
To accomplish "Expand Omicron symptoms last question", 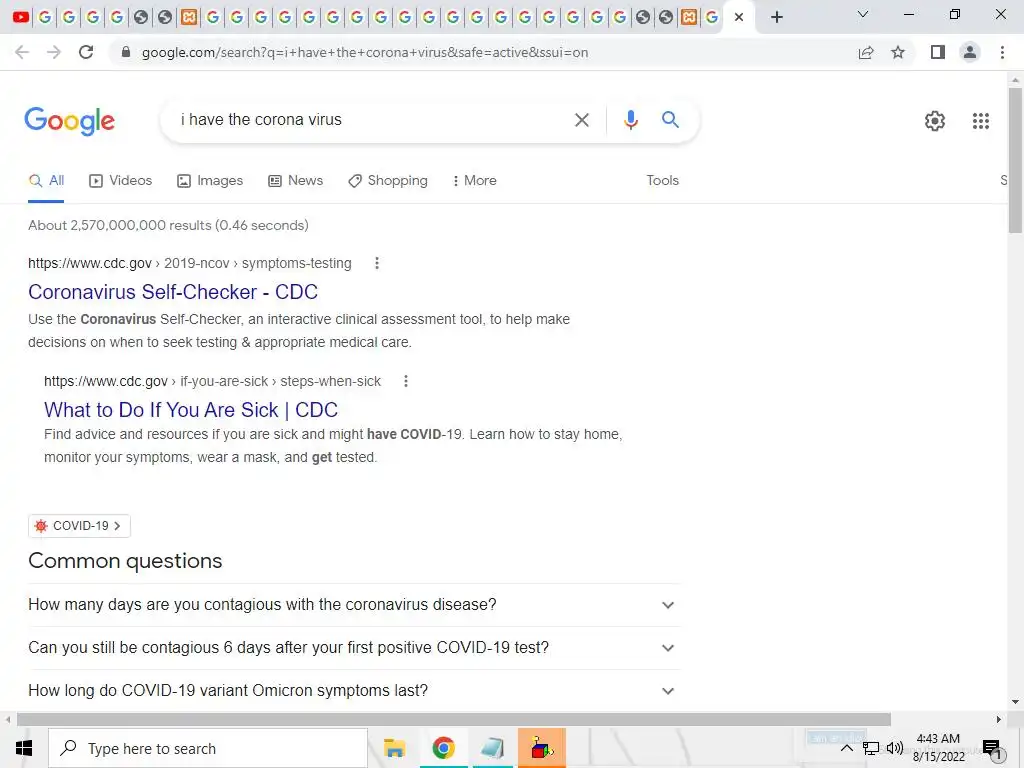I will [x=354, y=690].
